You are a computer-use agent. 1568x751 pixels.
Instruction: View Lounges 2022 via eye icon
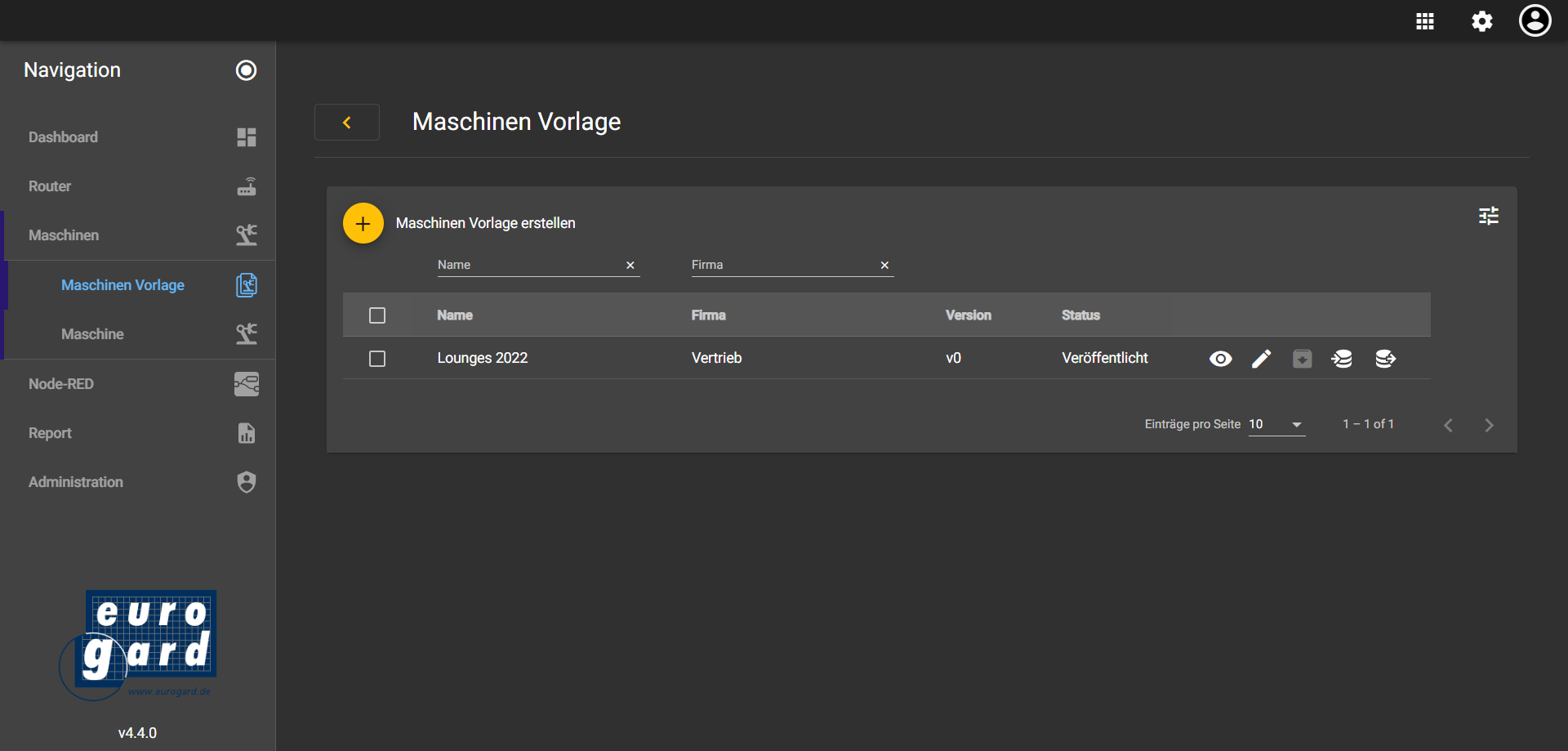(1220, 359)
